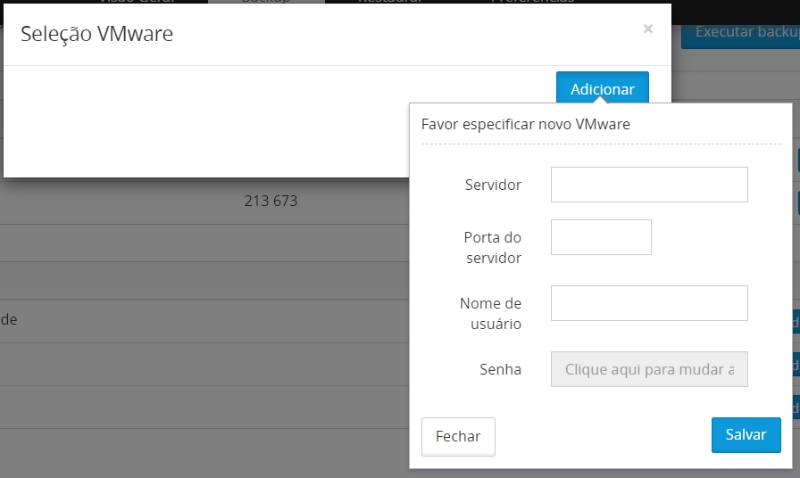Save the new VMware with Salvar
Screen dimensions: 800x478
click(746, 435)
